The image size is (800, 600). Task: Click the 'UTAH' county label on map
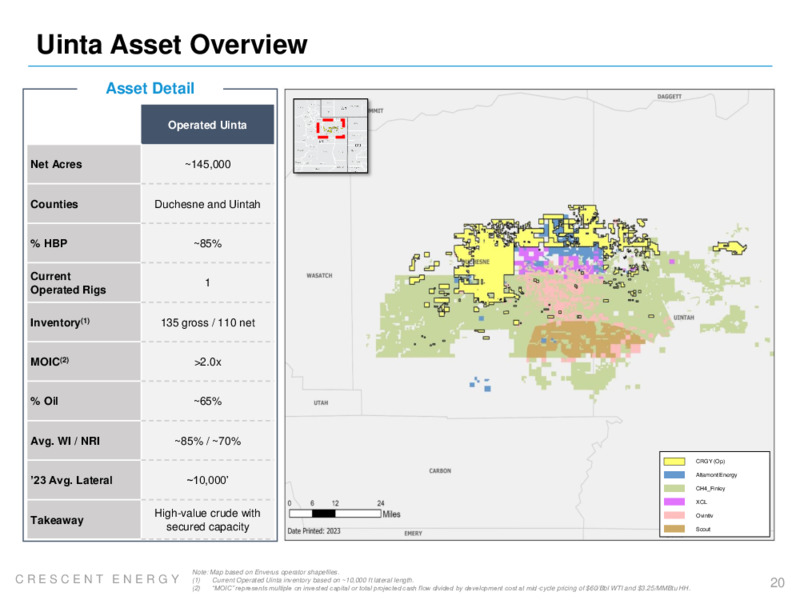(x=321, y=403)
